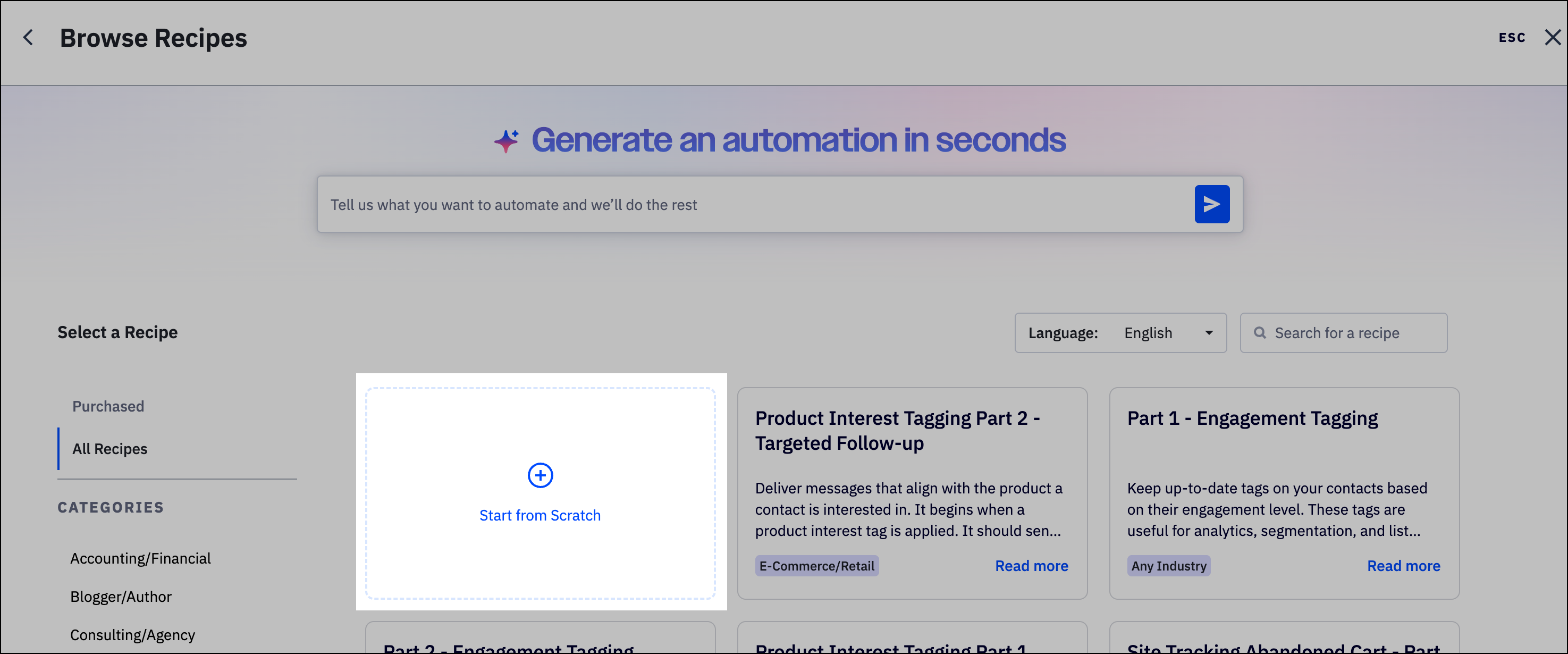Click the AI sparkle icon next to the heading

pyautogui.click(x=505, y=140)
